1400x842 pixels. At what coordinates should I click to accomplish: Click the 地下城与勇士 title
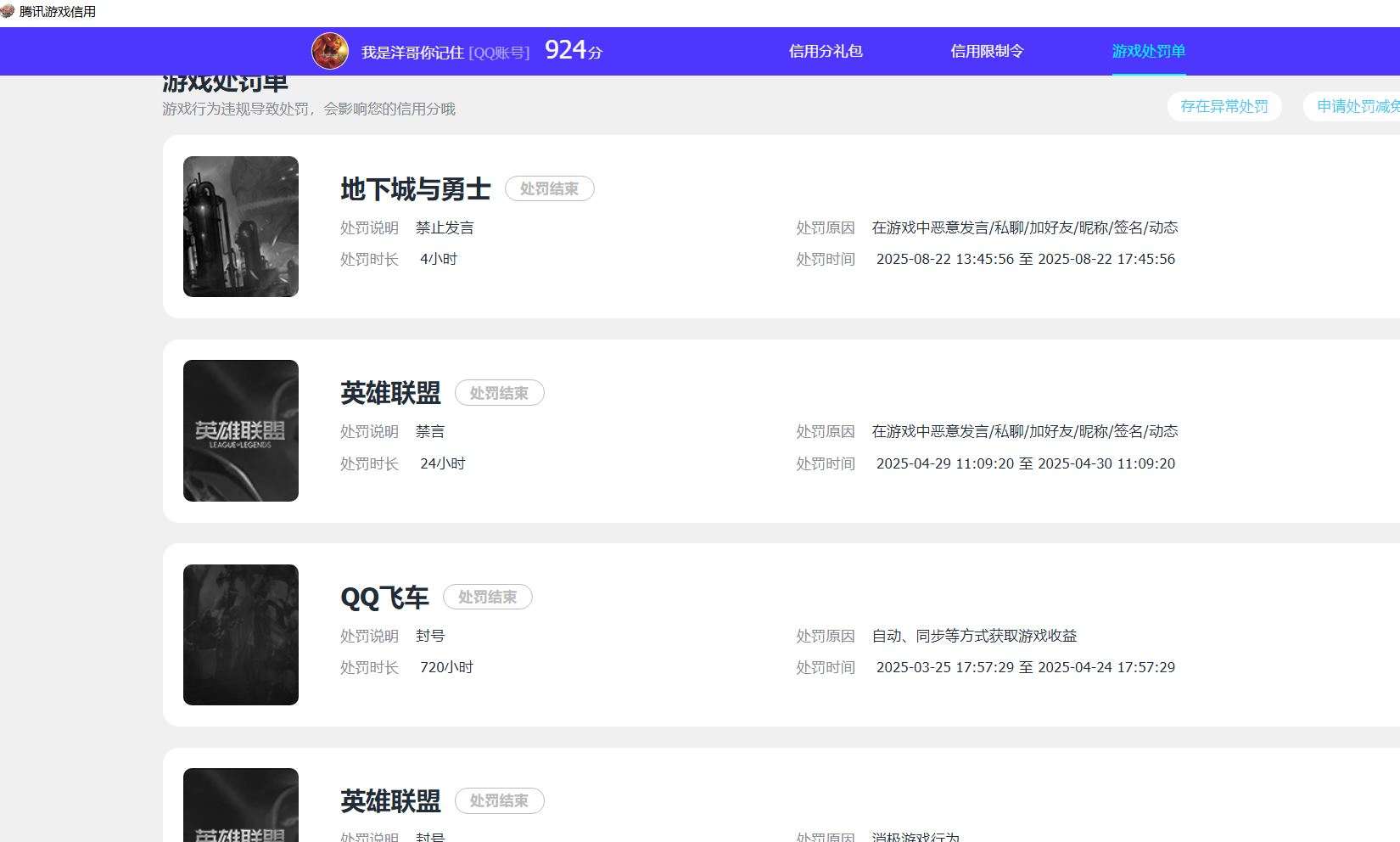coord(416,188)
